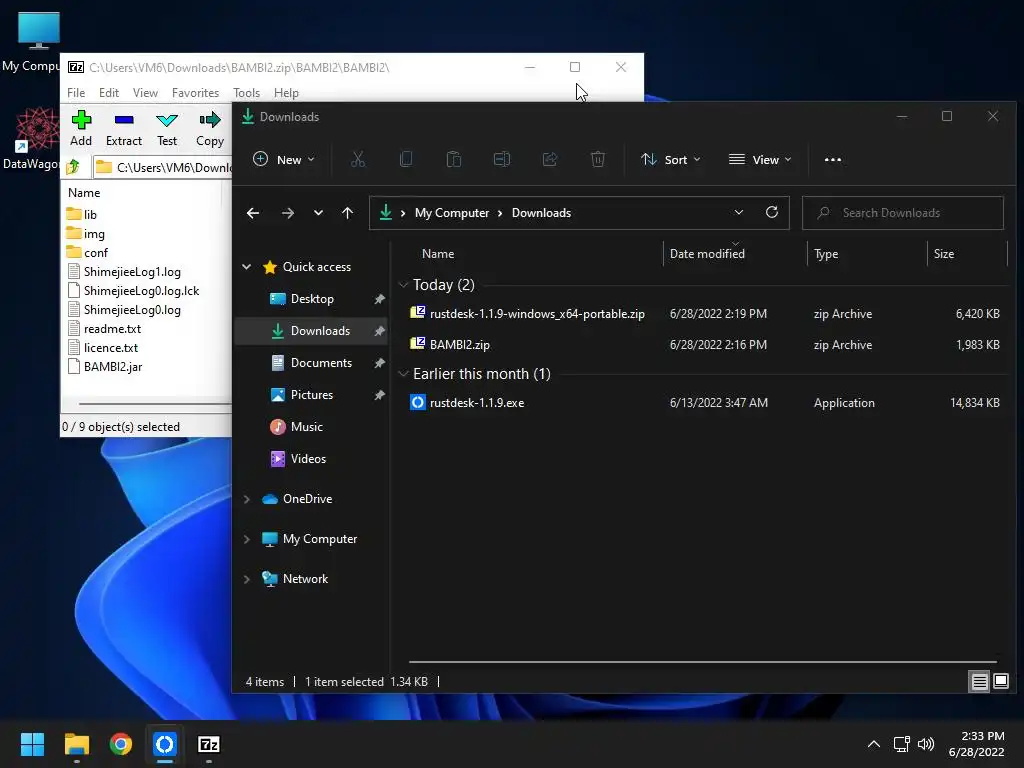Viewport: 1024px width, 768px height.
Task: Navigate forward in File Explorer
Action: [x=287, y=213]
